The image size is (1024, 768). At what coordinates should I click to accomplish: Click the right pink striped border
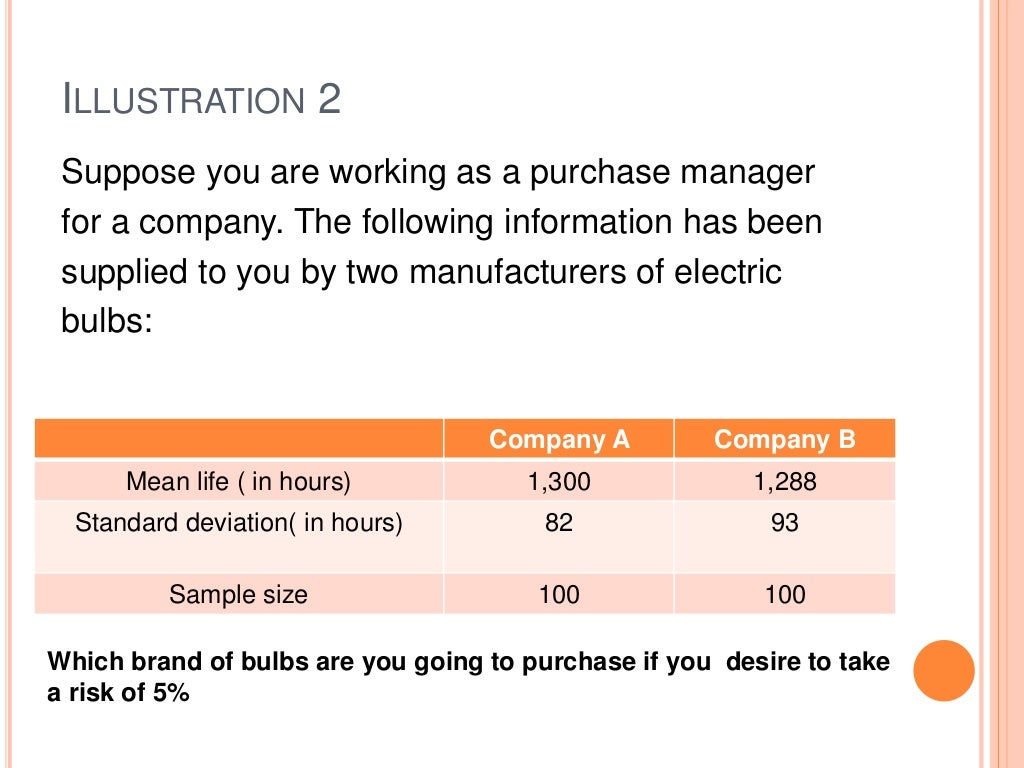pyautogui.click(x=1002, y=384)
